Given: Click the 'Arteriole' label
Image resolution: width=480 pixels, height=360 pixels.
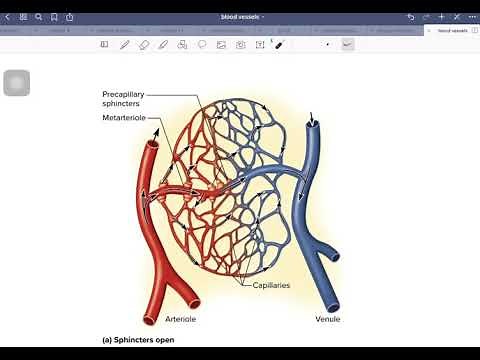Looking at the screenshot, I should click(x=180, y=319).
